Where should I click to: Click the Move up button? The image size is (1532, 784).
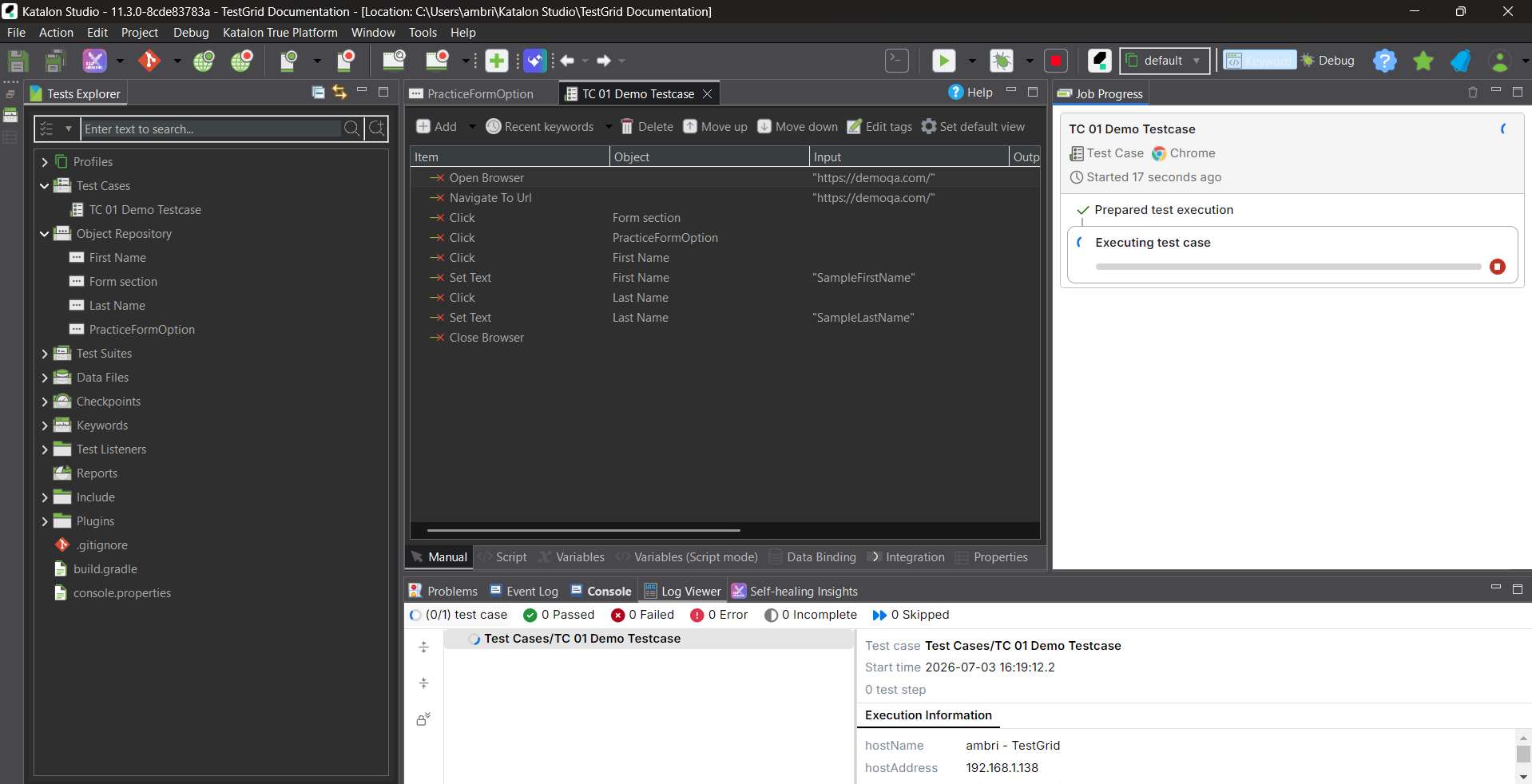[x=716, y=127]
